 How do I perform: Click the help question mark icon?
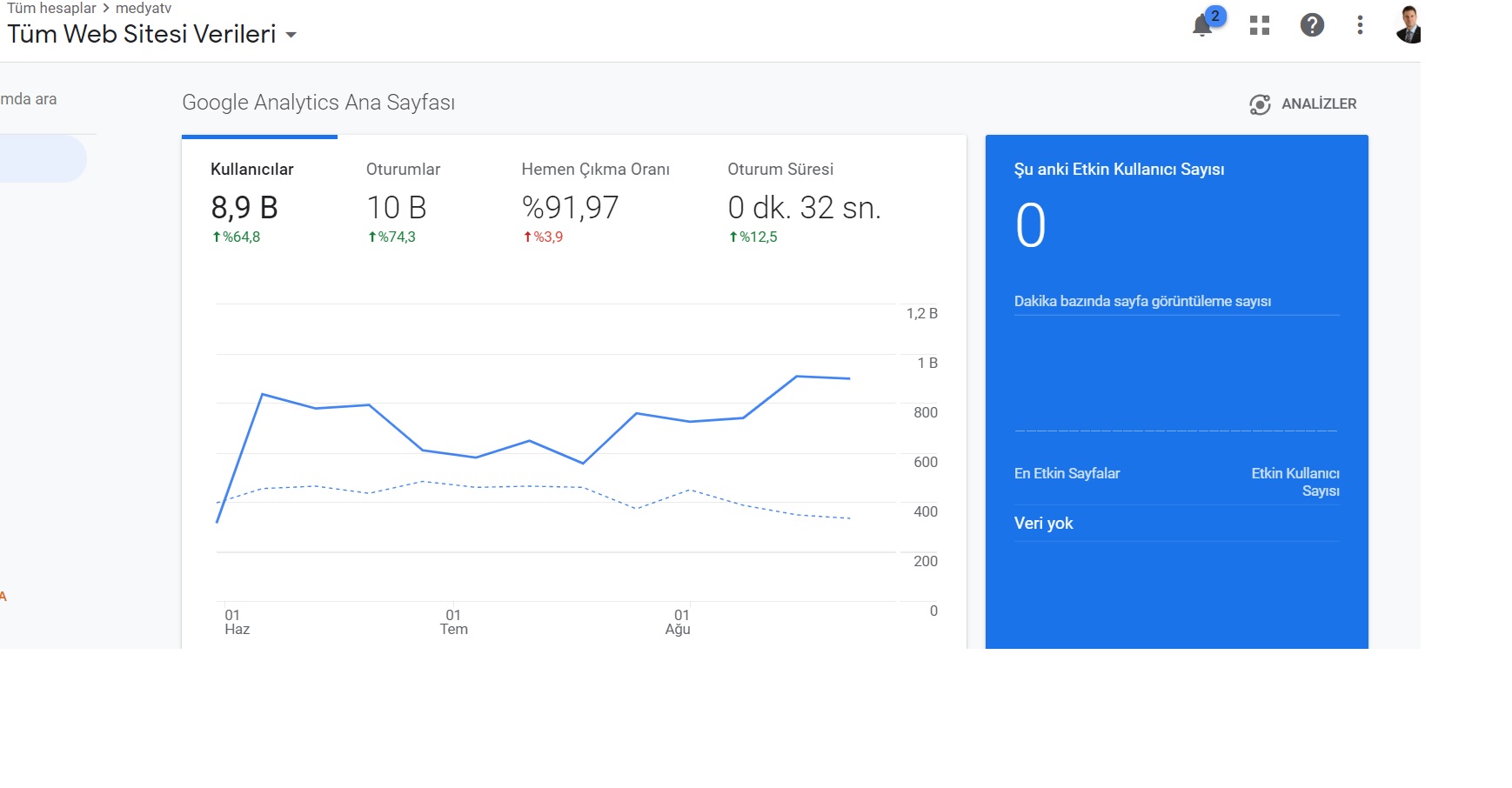pyautogui.click(x=1312, y=25)
